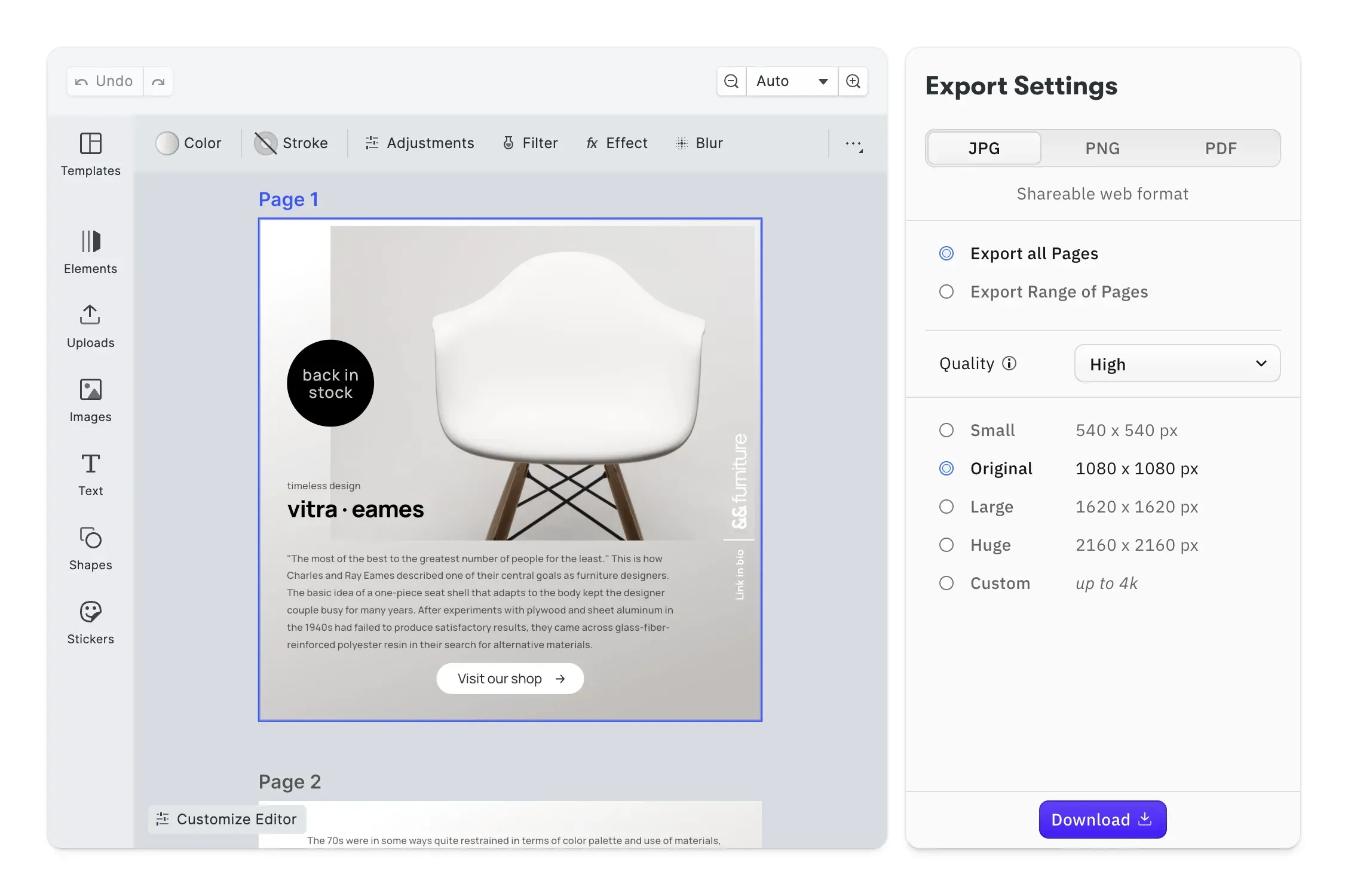The height and width of the screenshot is (896, 1348).
Task: Select the Page 2 label
Action: point(290,782)
